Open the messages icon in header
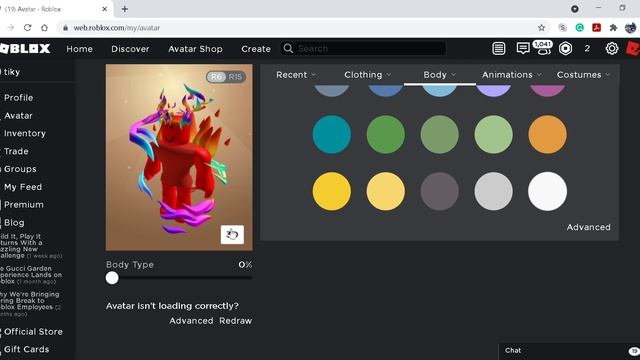This screenshot has width=640, height=360. [x=522, y=49]
